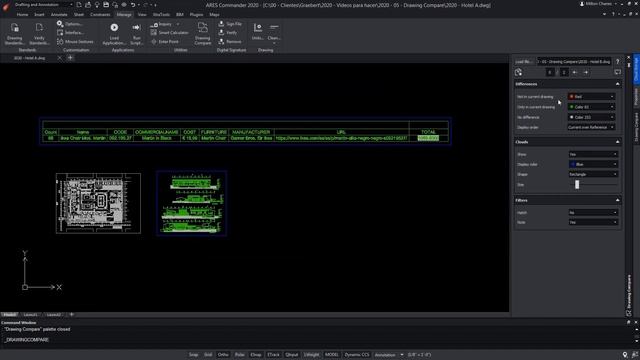The height and width of the screenshot is (360, 640).
Task: Click the red color swatch for Not in current drawing
Action: 571,97
